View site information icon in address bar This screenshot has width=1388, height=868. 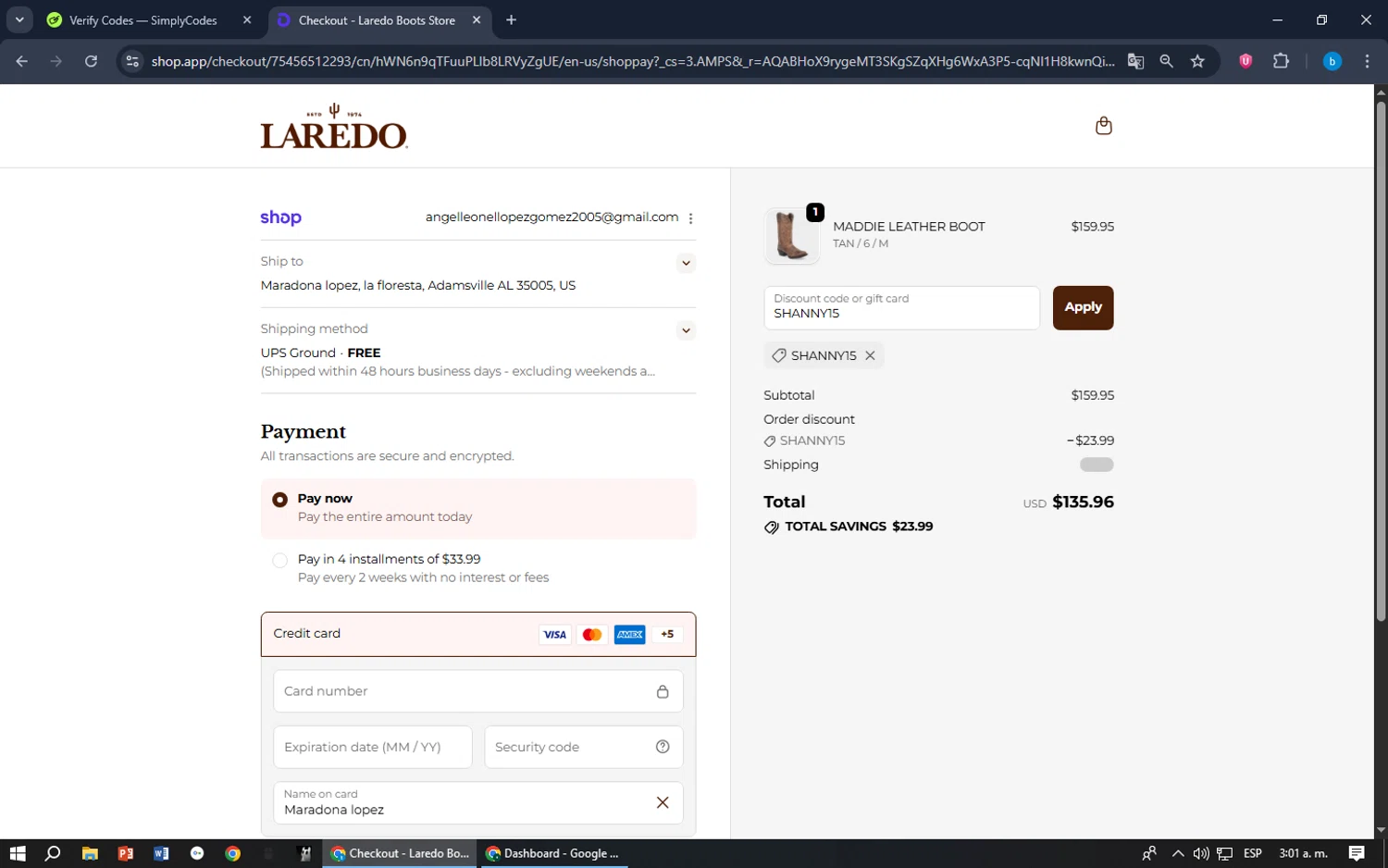pos(132,61)
